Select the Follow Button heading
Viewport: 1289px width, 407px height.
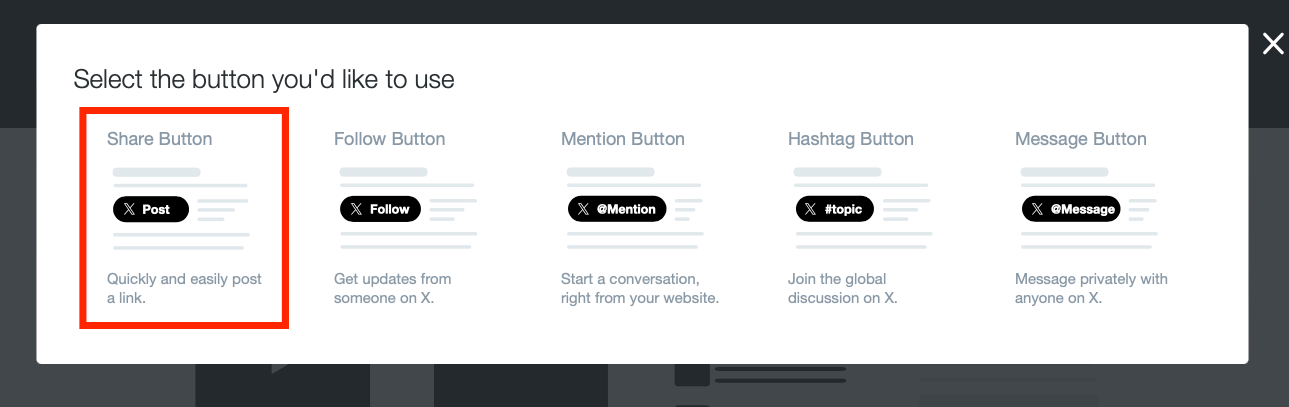click(x=390, y=139)
